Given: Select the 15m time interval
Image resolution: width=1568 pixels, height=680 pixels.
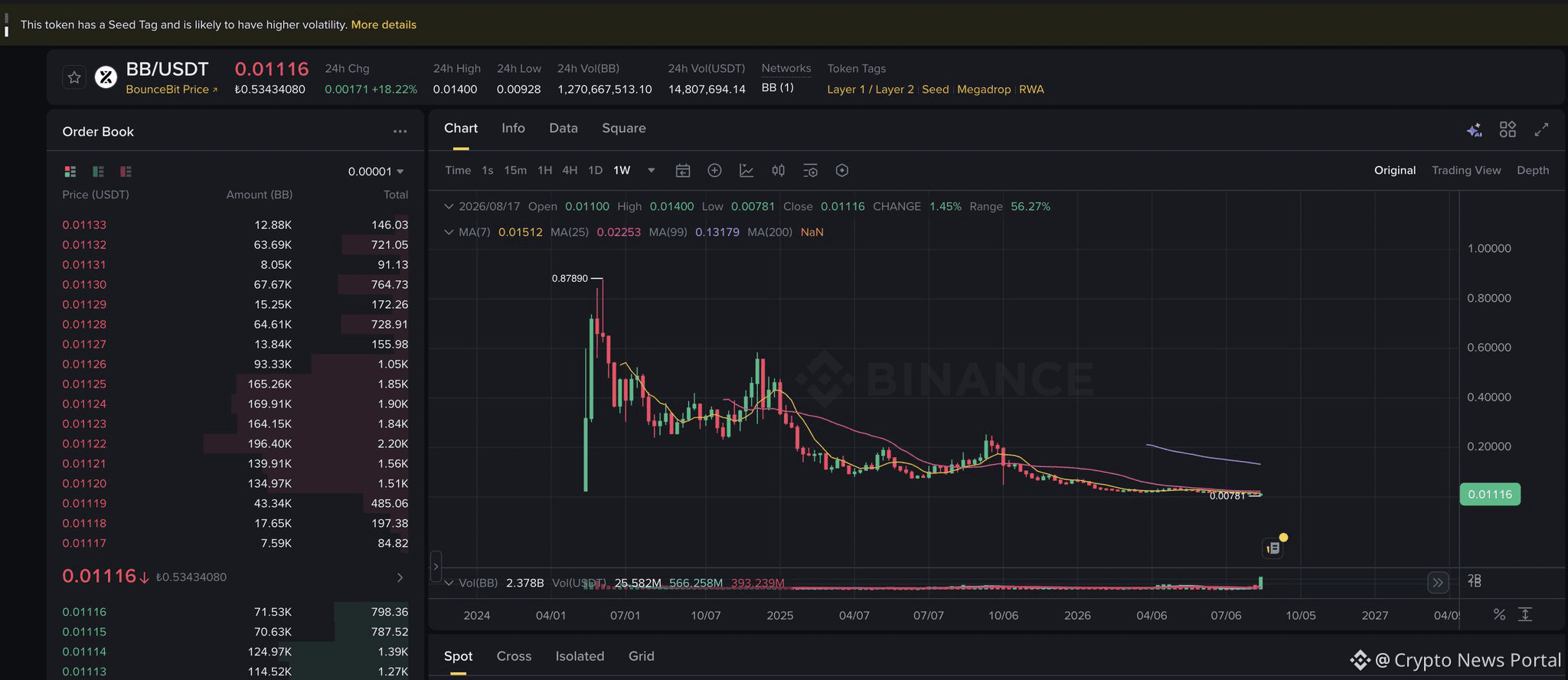Looking at the screenshot, I should pos(515,171).
